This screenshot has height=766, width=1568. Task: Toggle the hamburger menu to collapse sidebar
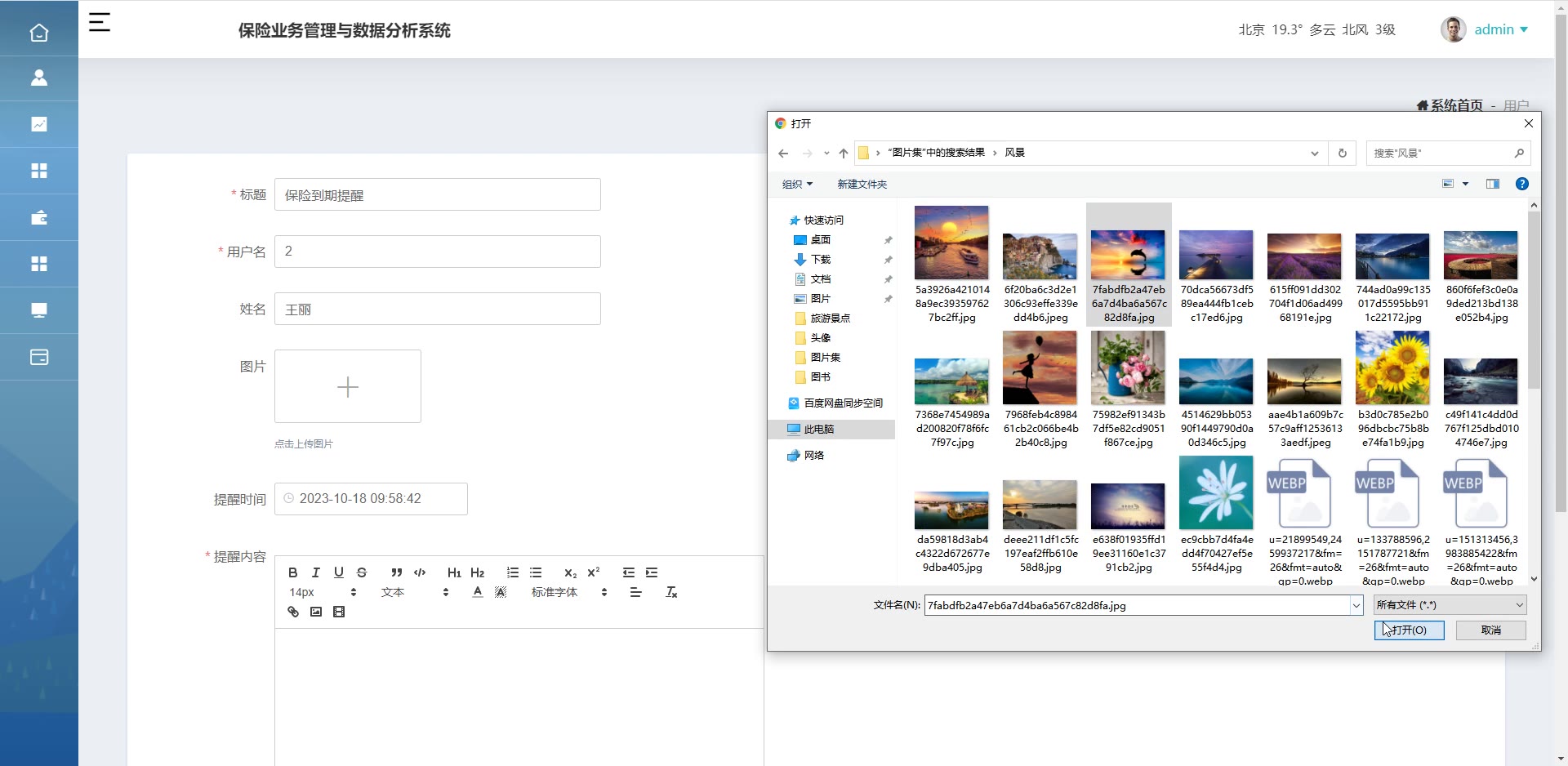[x=100, y=23]
